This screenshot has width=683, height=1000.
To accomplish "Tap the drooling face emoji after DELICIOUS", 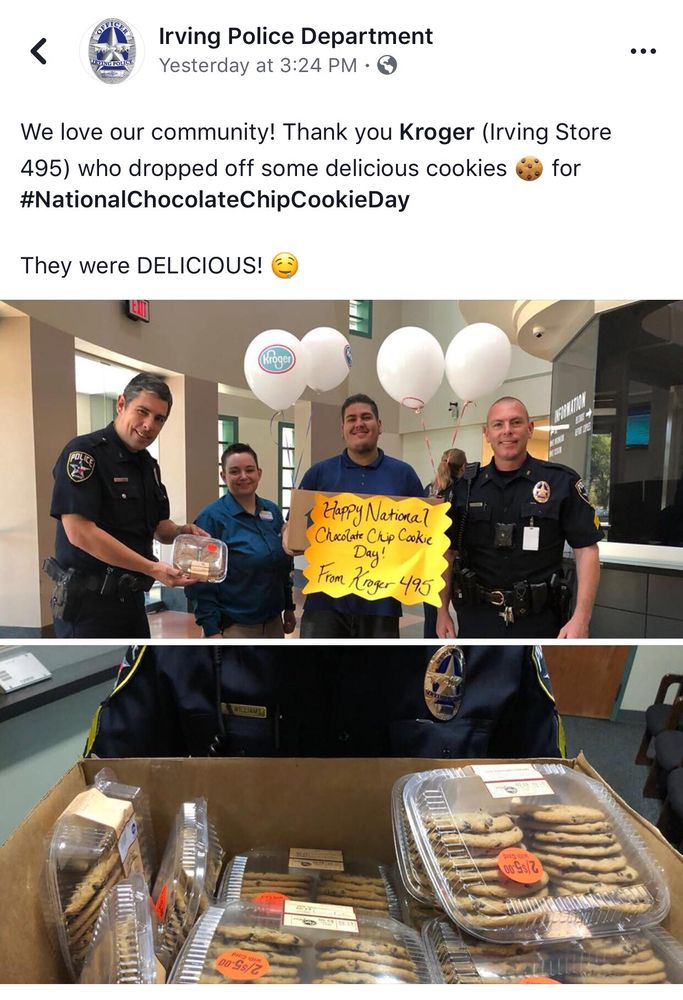I will 284,266.
